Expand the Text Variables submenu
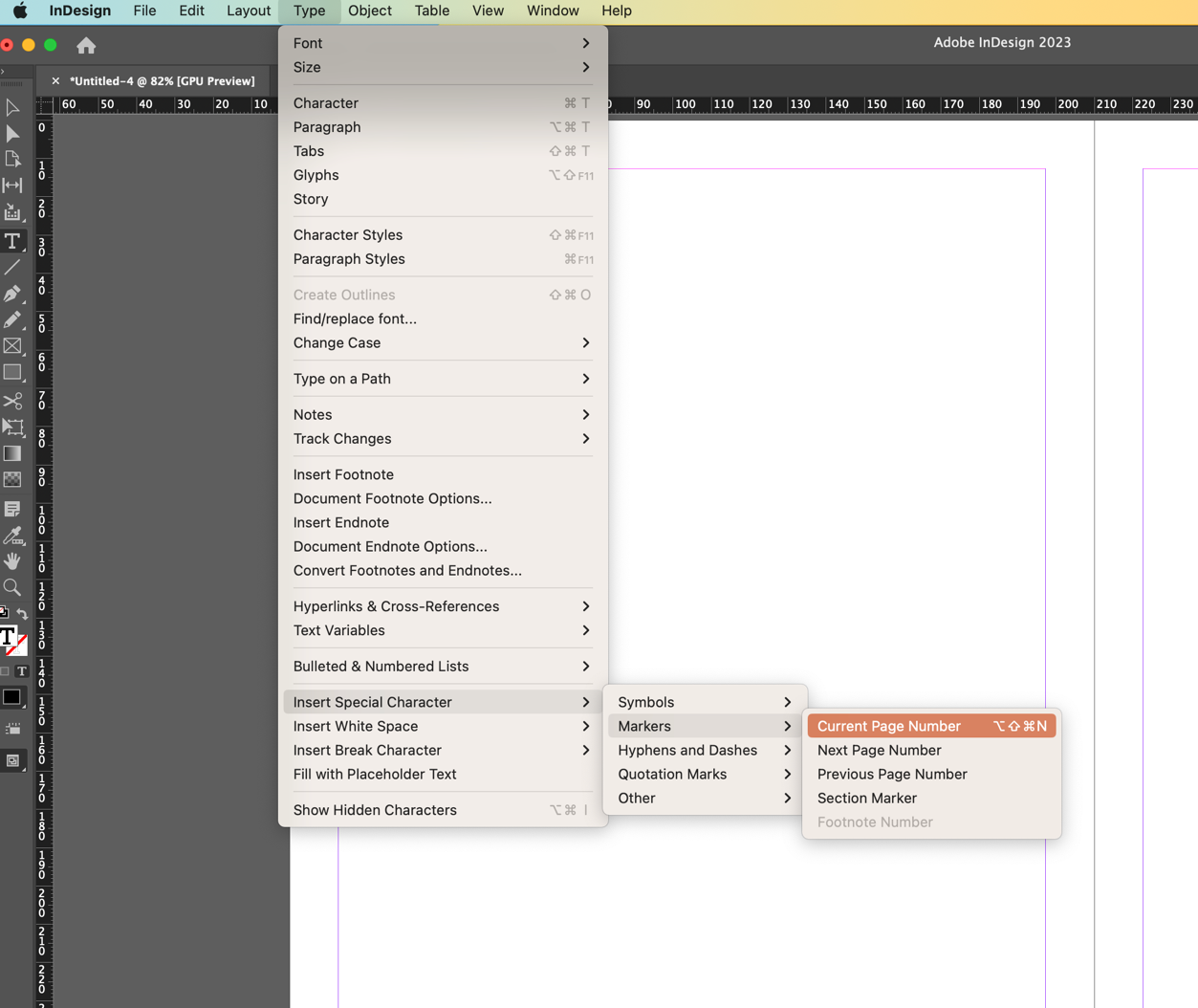Image resolution: width=1198 pixels, height=1008 pixels. coord(443,630)
